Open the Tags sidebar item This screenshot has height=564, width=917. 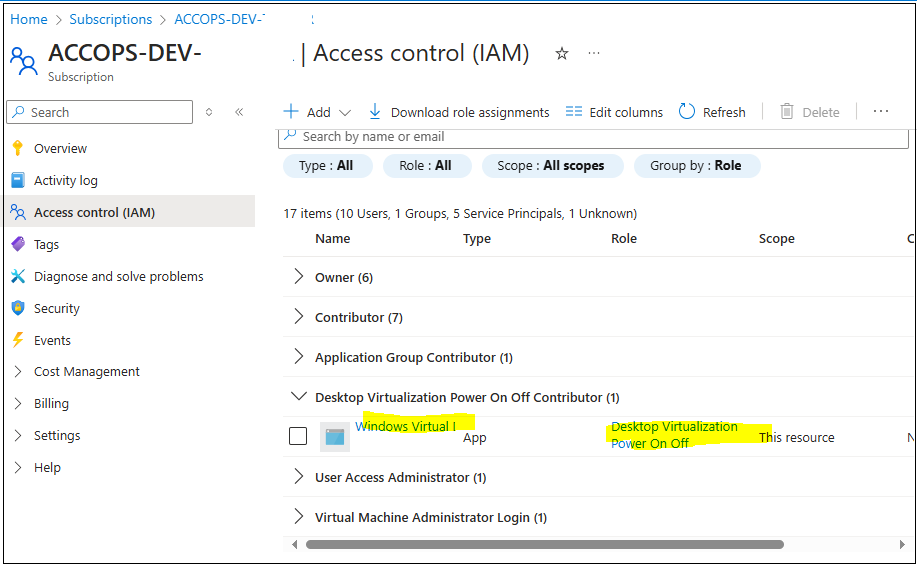[x=46, y=244]
